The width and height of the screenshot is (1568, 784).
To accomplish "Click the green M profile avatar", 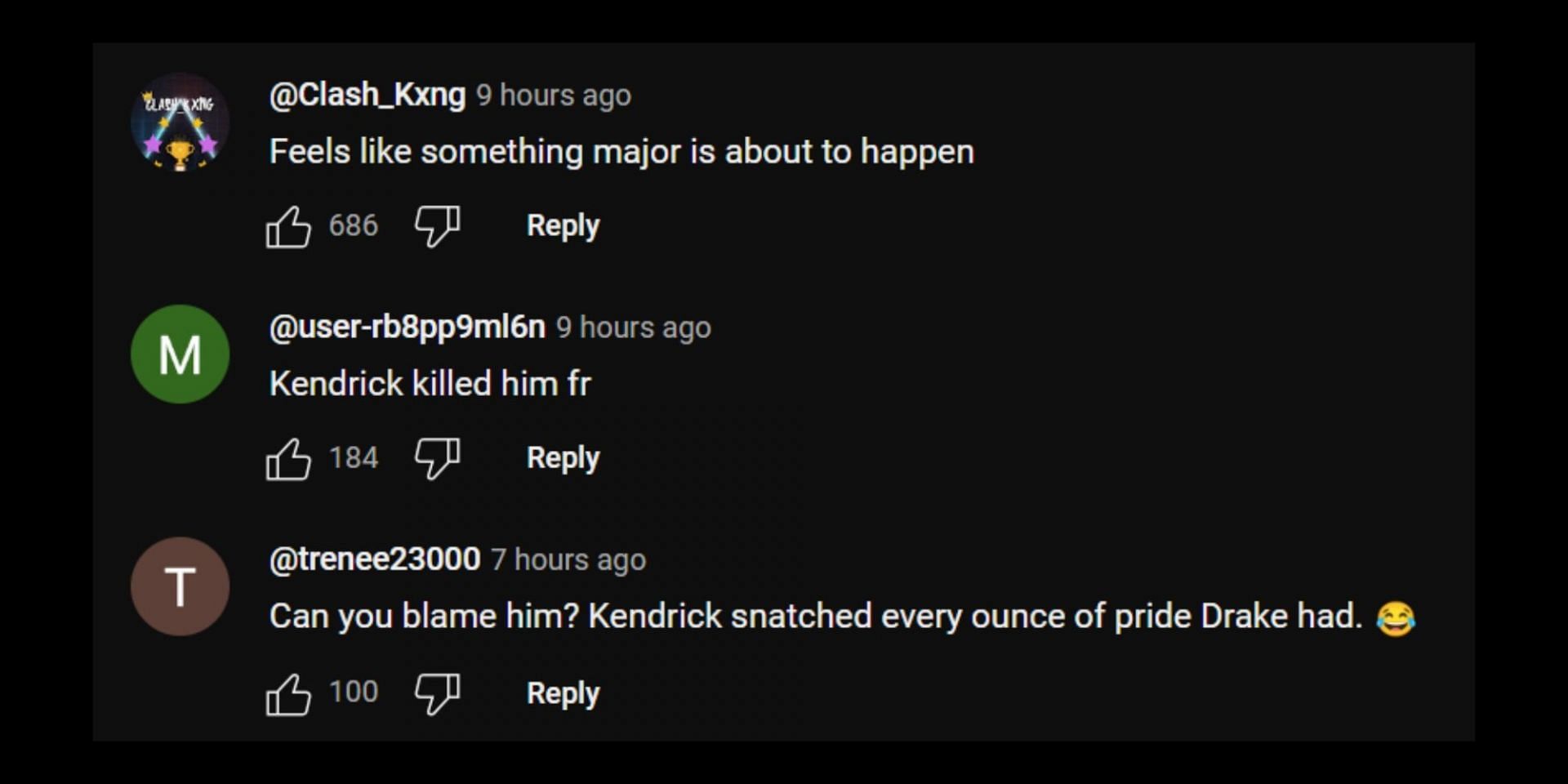I will point(180,354).
